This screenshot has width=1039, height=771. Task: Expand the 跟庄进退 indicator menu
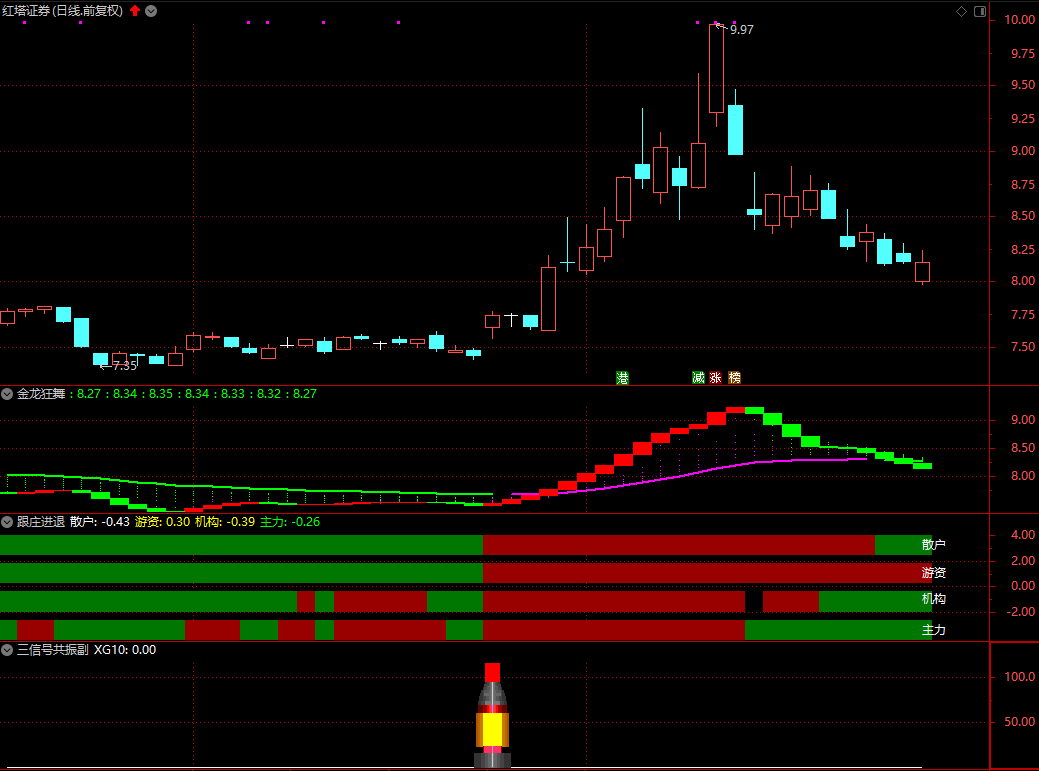pos(7,522)
